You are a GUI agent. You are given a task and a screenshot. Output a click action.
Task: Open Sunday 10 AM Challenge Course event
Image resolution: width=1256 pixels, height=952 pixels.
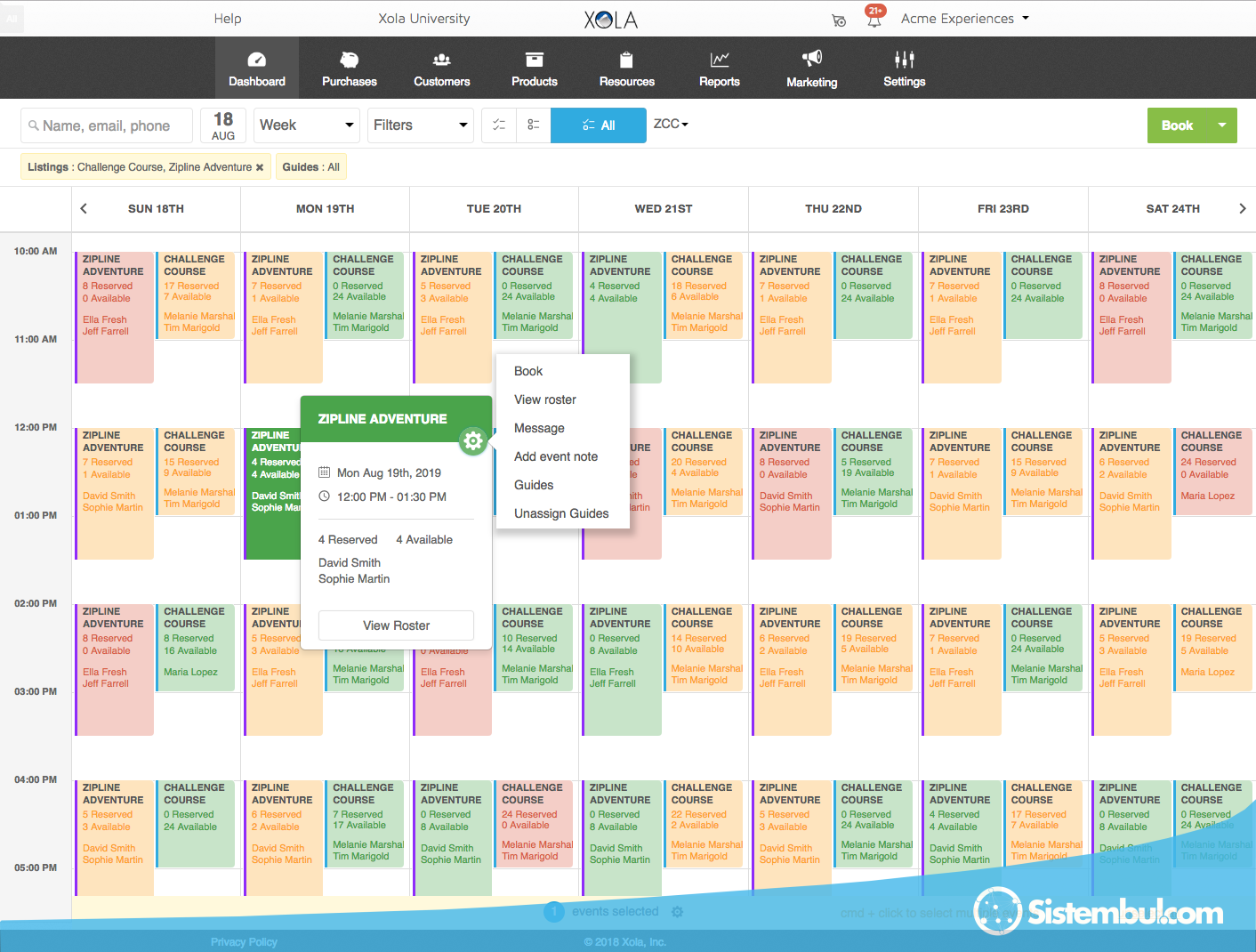(x=196, y=295)
